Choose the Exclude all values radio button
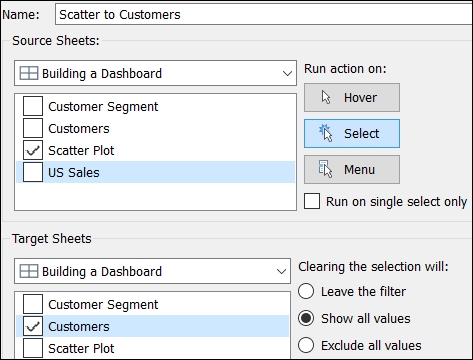The height and width of the screenshot is (360, 473). [306, 345]
